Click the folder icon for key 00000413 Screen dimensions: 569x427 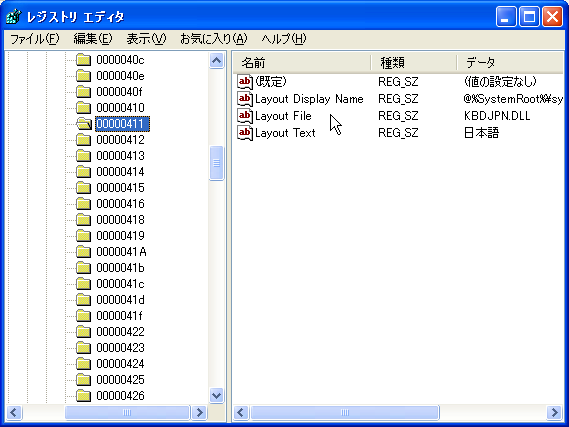point(83,156)
